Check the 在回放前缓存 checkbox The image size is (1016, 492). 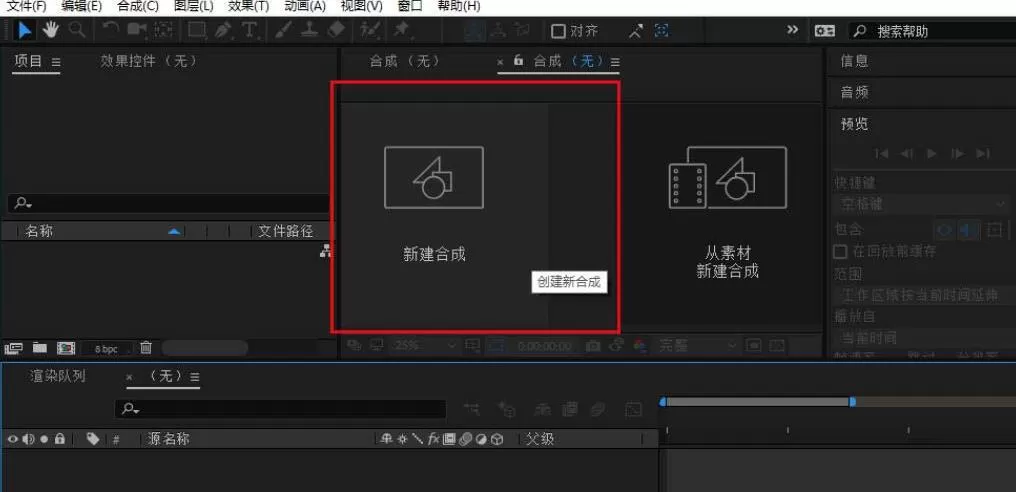[840, 251]
